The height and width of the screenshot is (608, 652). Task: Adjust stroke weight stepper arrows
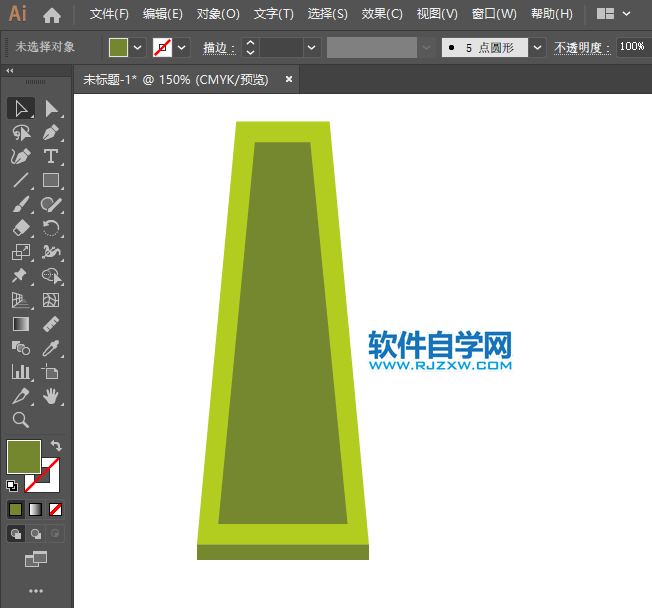click(250, 47)
